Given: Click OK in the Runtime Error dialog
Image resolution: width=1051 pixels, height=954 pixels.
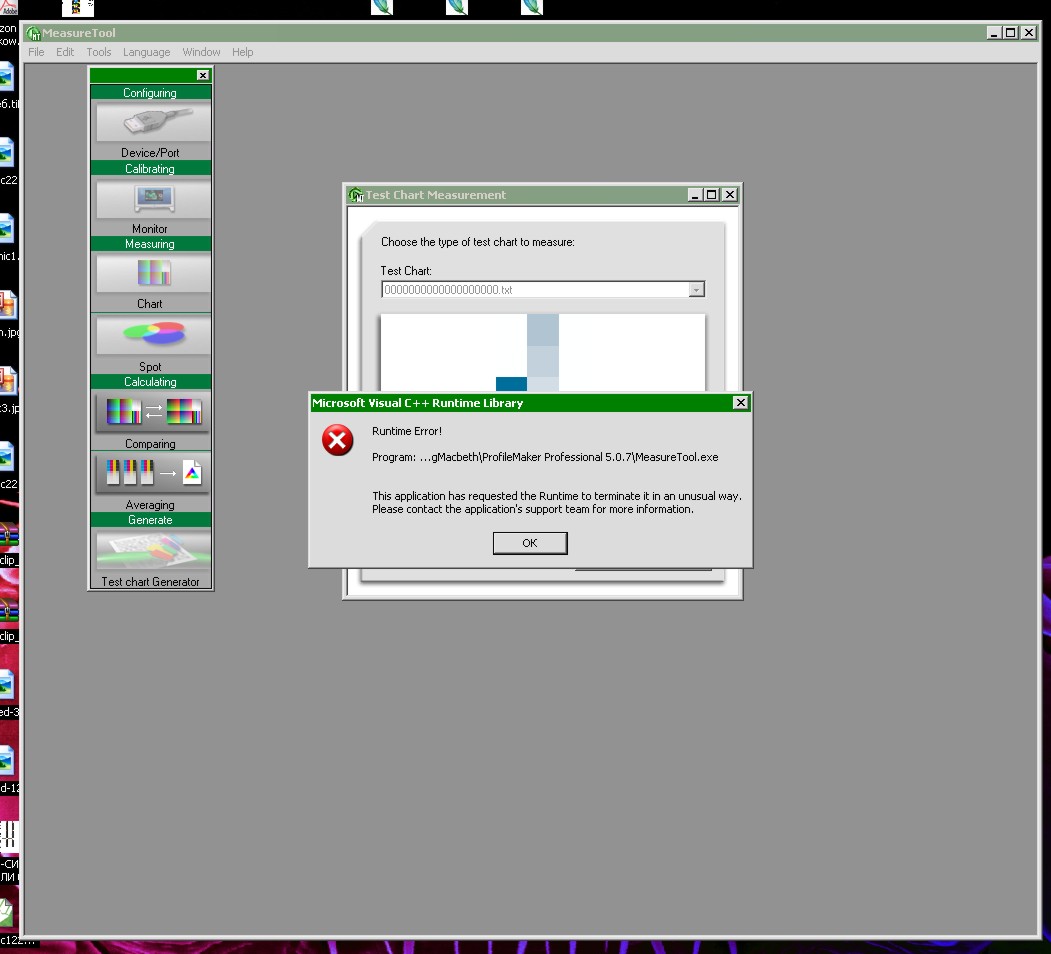Looking at the screenshot, I should click(530, 543).
